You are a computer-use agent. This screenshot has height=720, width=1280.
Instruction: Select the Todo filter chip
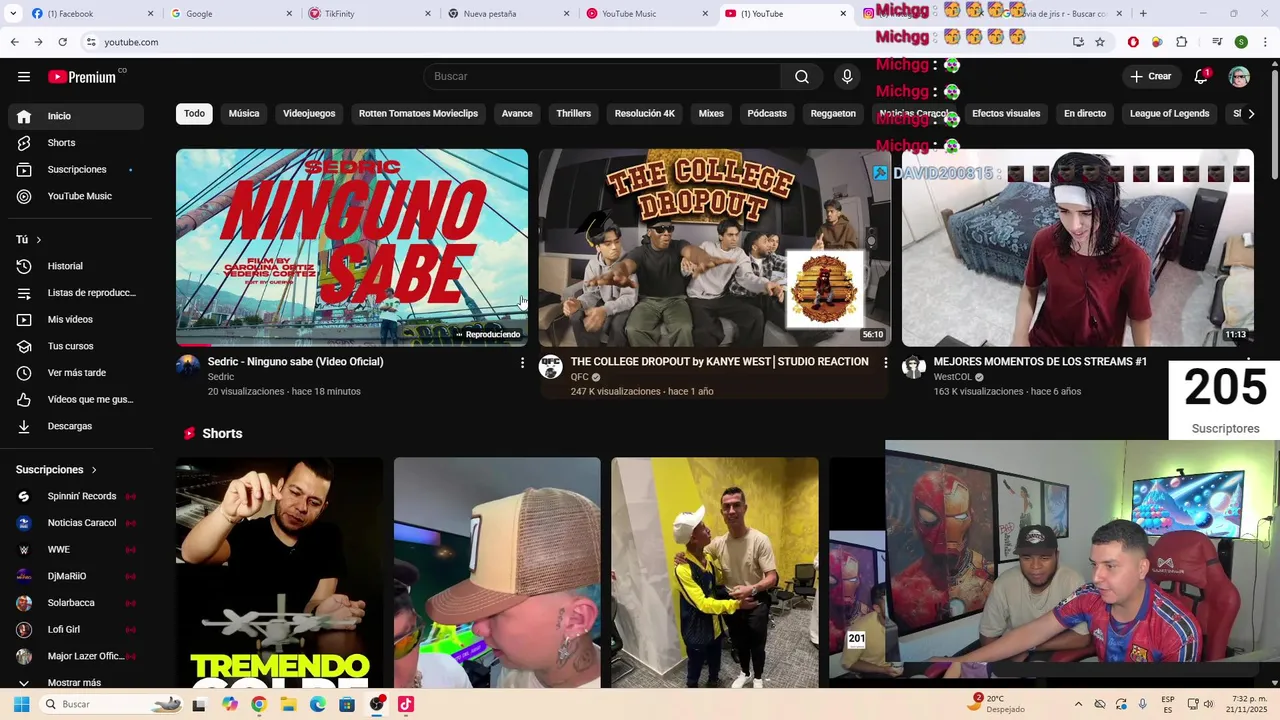[x=194, y=114]
